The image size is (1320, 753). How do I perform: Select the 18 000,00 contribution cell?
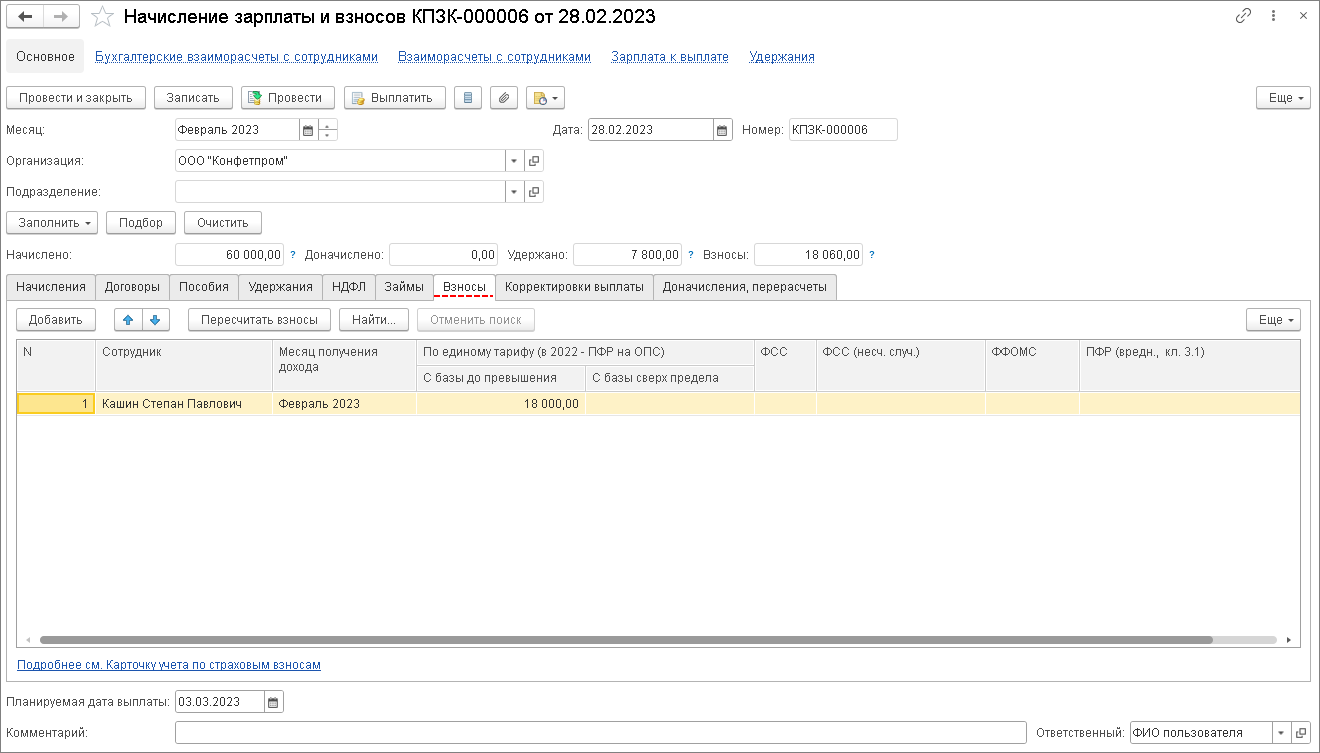[501, 404]
